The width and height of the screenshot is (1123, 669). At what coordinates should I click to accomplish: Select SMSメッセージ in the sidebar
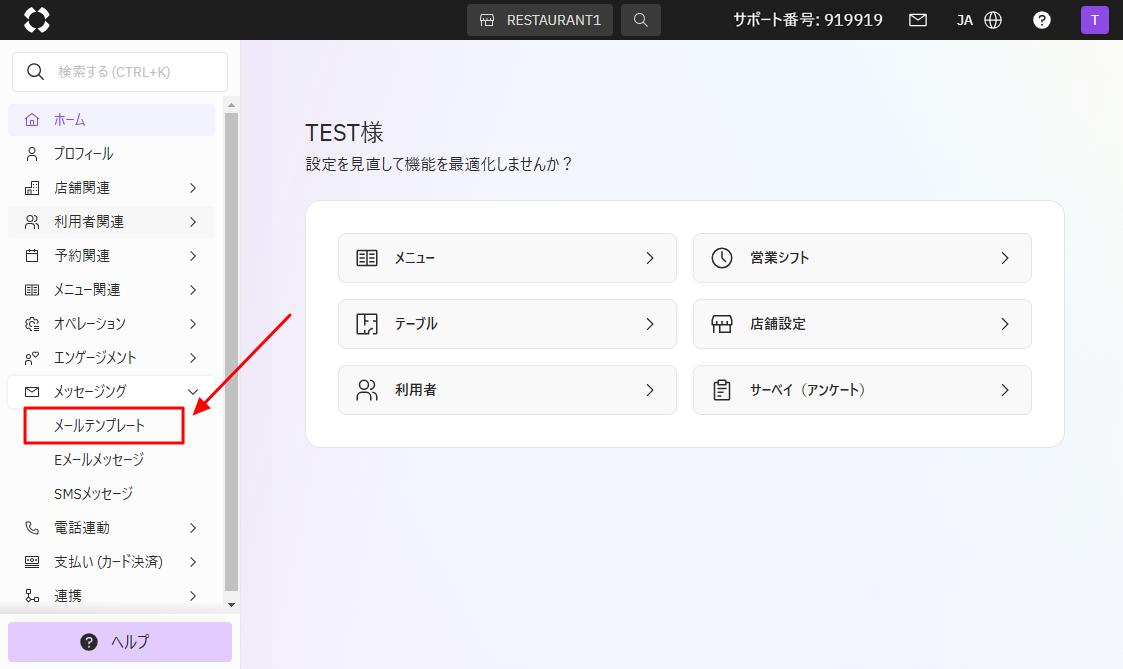pyautogui.click(x=94, y=494)
